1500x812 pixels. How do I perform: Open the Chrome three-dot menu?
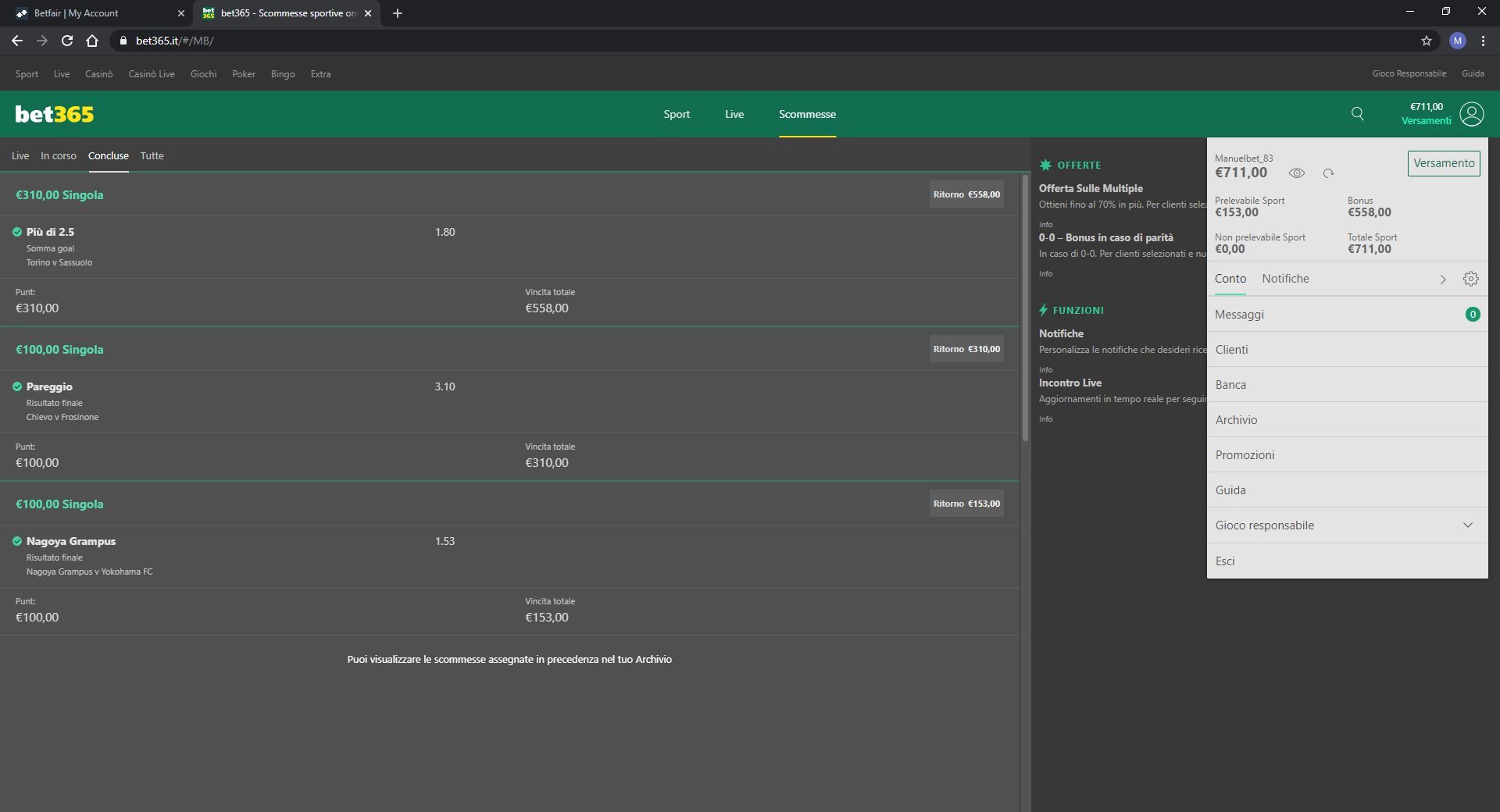coord(1483,41)
